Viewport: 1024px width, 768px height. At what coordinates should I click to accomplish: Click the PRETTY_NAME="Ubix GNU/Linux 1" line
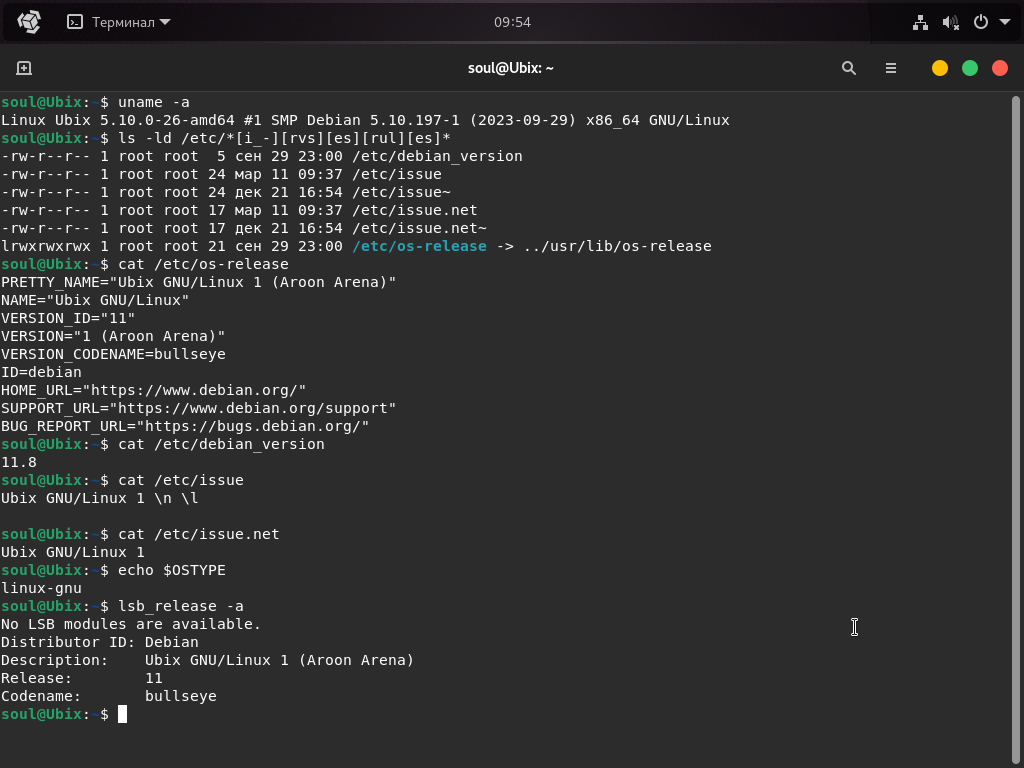[199, 282]
